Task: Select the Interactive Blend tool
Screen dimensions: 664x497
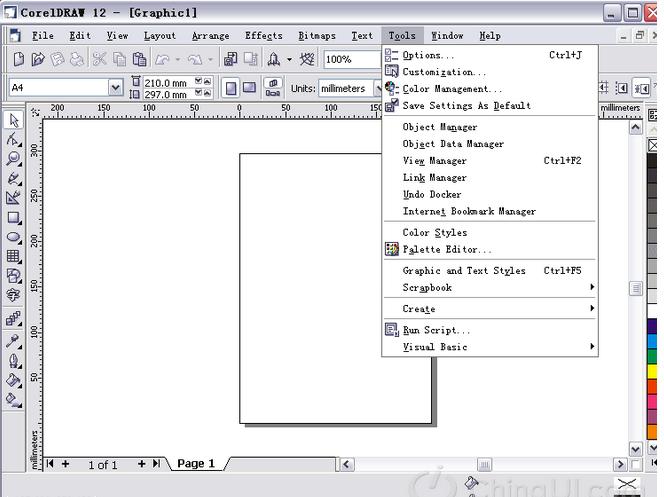Action: click(x=14, y=318)
